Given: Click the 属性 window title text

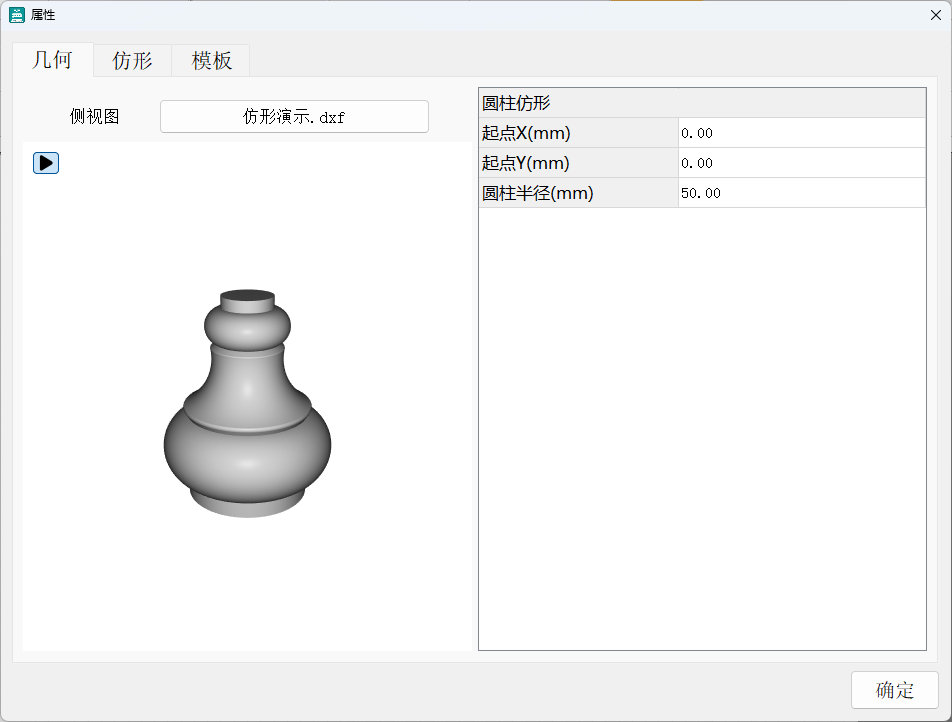Looking at the screenshot, I should 43,15.
